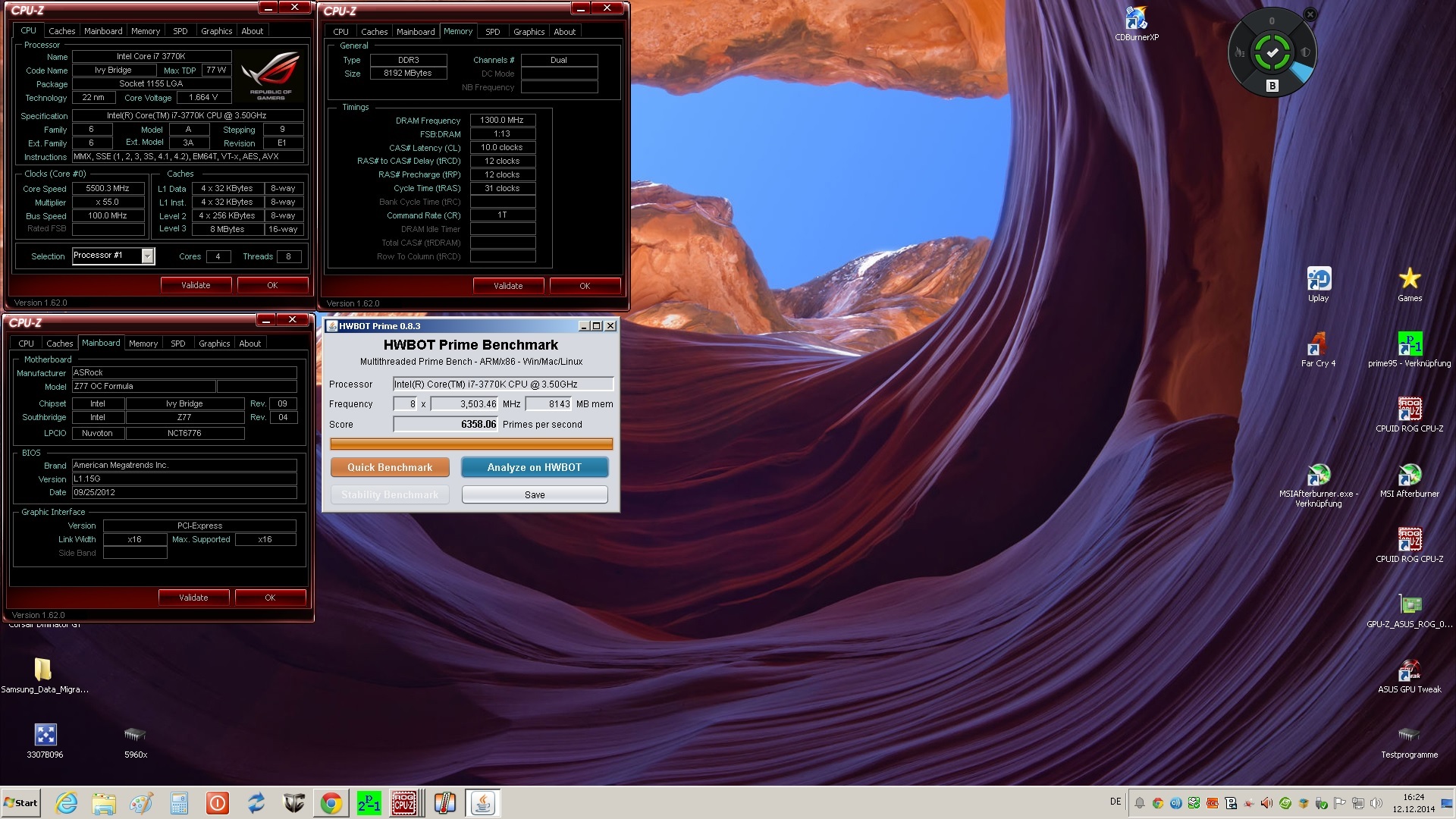Image resolution: width=1456 pixels, height=819 pixels.
Task: Click the close X on the circular widget
Action: pos(1310,14)
